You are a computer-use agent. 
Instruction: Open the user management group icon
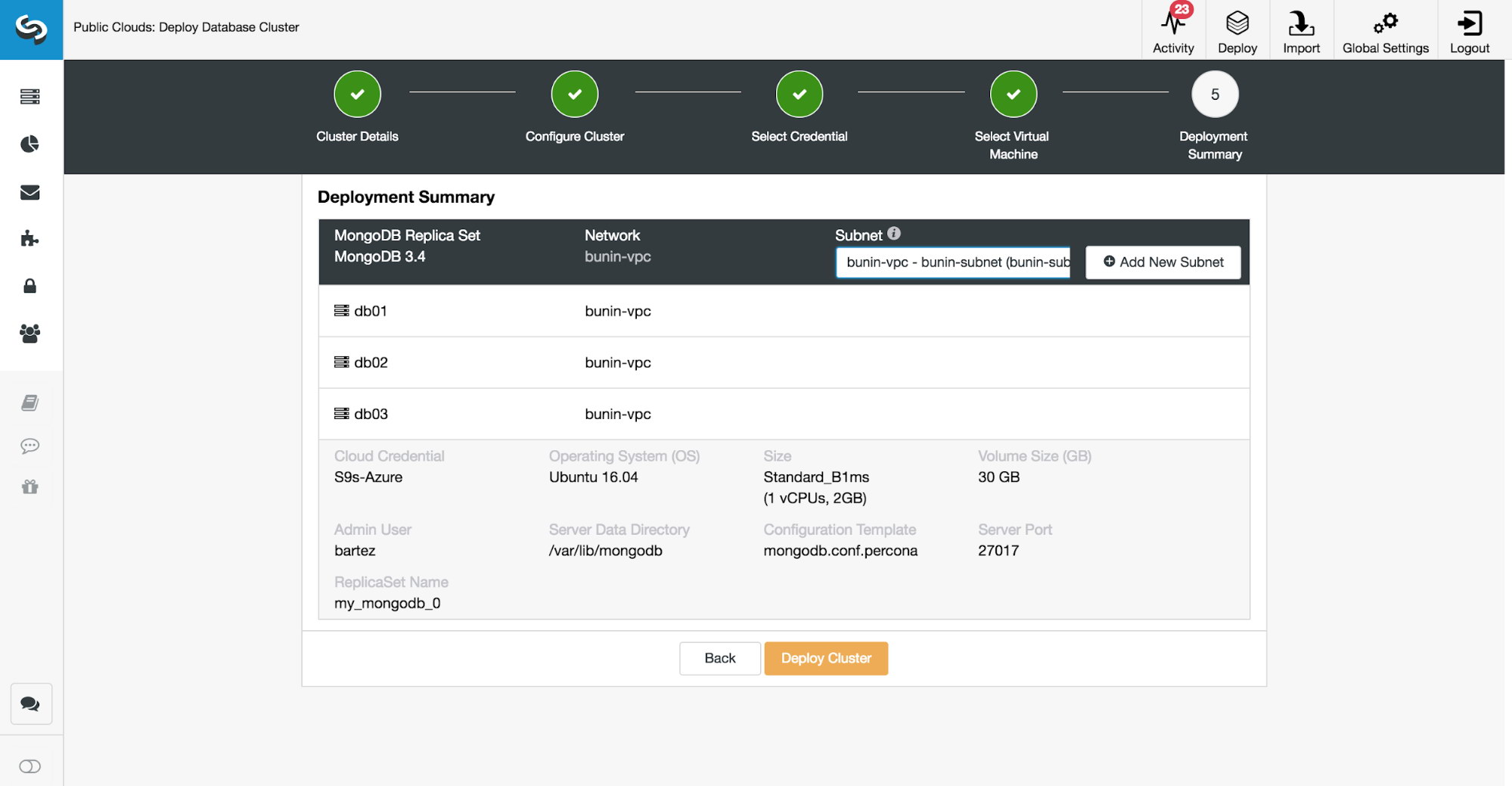tap(30, 333)
